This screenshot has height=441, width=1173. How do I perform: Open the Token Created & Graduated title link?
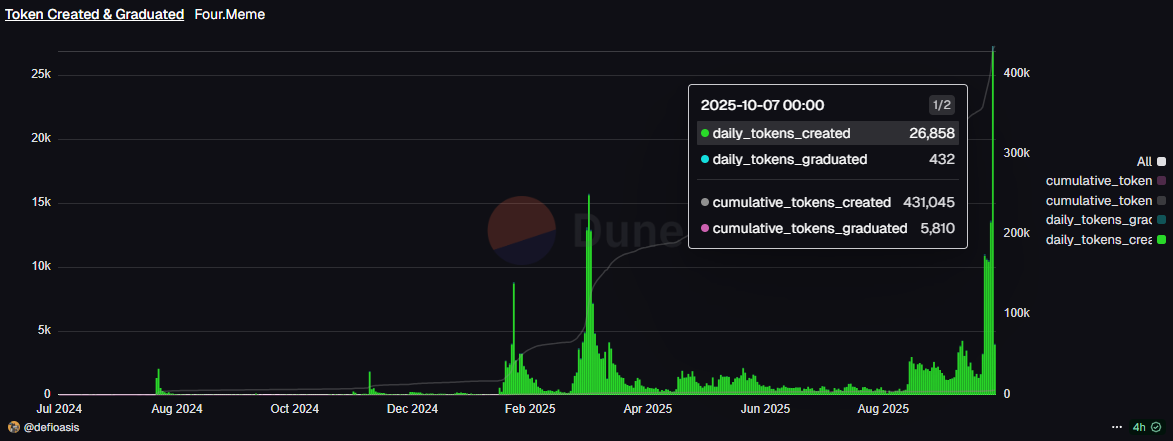coord(95,15)
